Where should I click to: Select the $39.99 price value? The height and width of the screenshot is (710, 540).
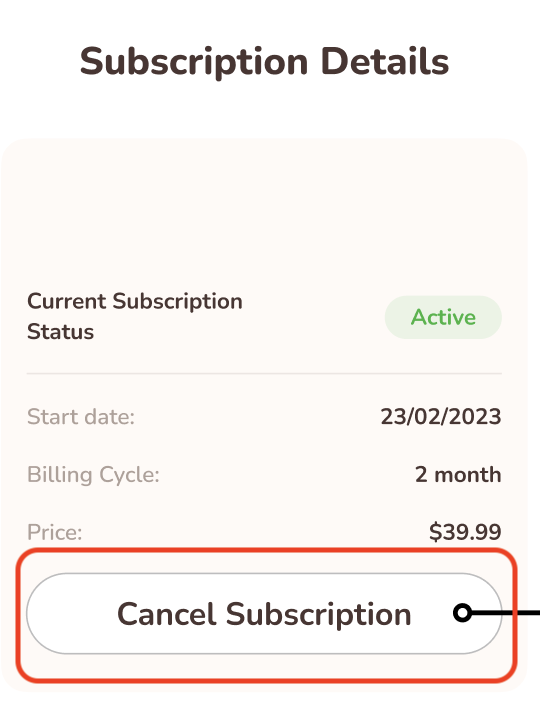[465, 532]
